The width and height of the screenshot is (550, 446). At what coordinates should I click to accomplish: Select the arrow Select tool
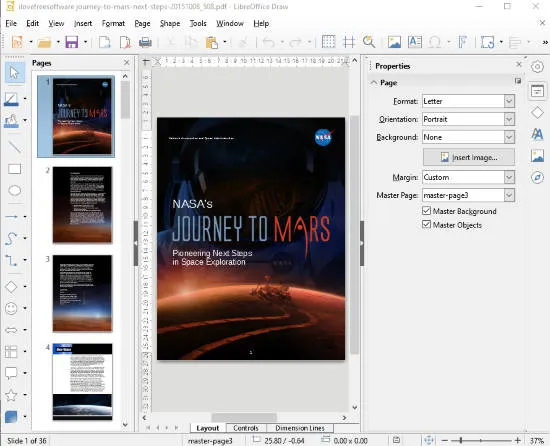[14, 73]
